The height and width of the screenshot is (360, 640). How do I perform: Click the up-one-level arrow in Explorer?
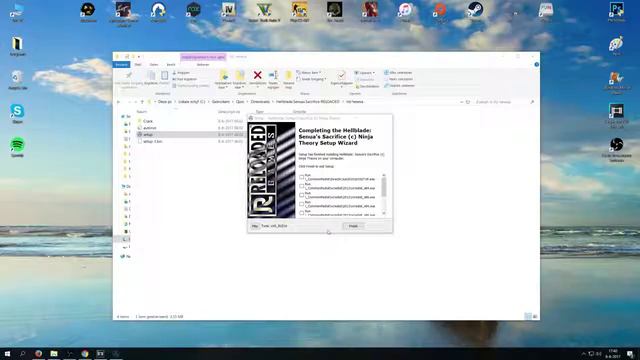(x=142, y=102)
